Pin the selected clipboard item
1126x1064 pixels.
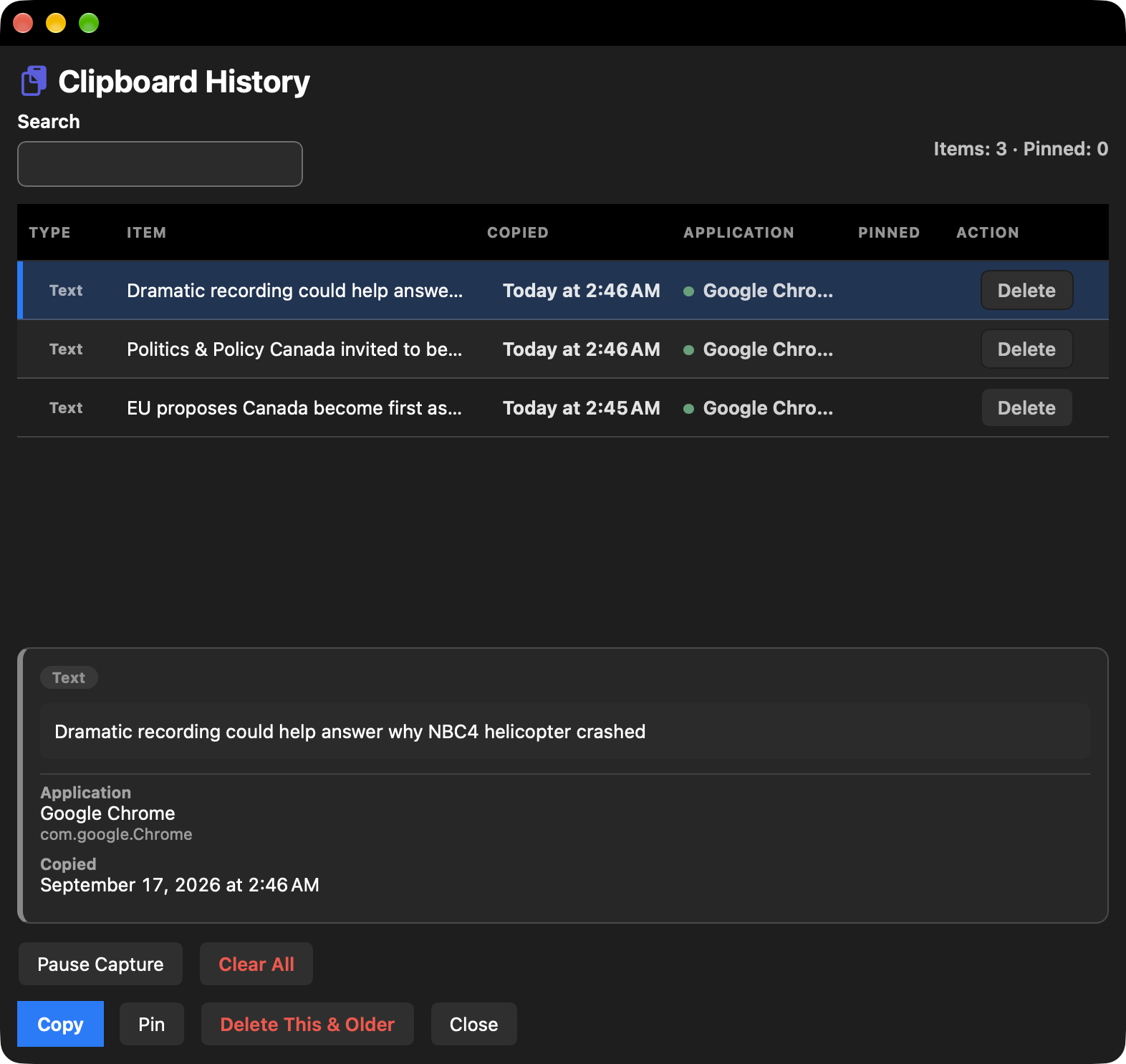tap(152, 1024)
